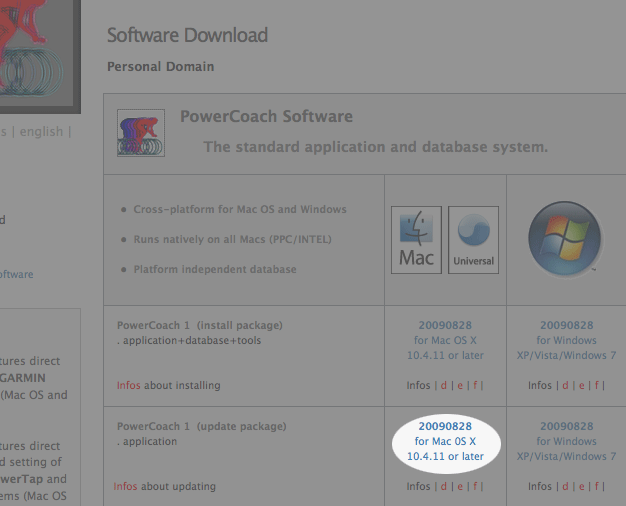Download install package 20090828 for Mac OS X

(x=445, y=340)
